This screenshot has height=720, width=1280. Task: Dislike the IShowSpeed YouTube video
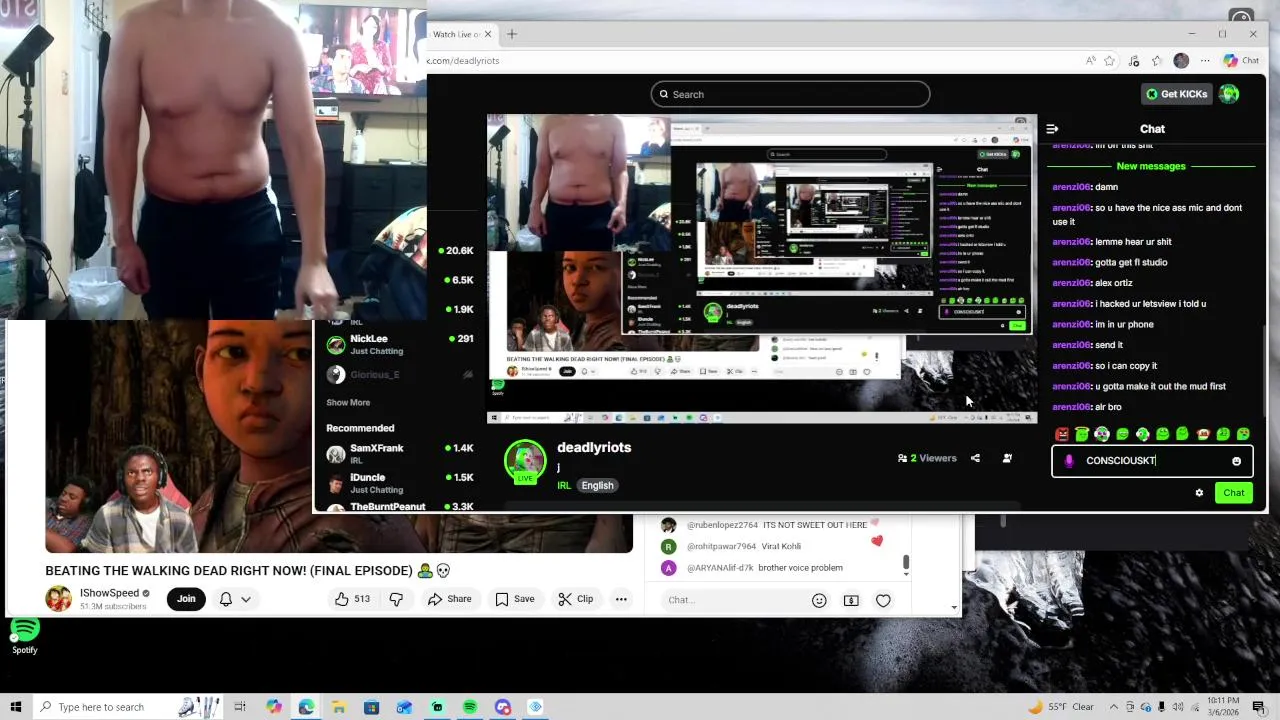click(396, 599)
